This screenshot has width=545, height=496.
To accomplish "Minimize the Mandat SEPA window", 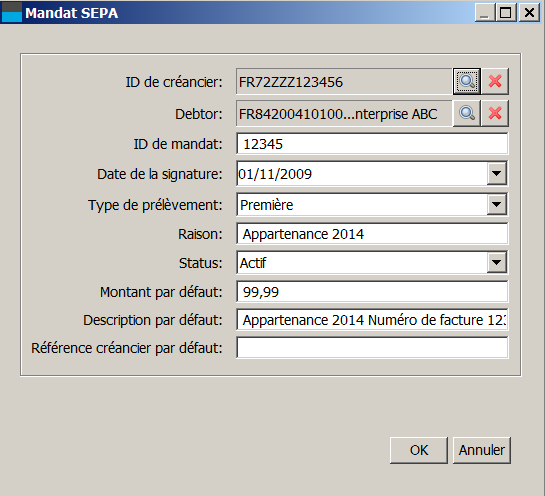I will point(484,13).
